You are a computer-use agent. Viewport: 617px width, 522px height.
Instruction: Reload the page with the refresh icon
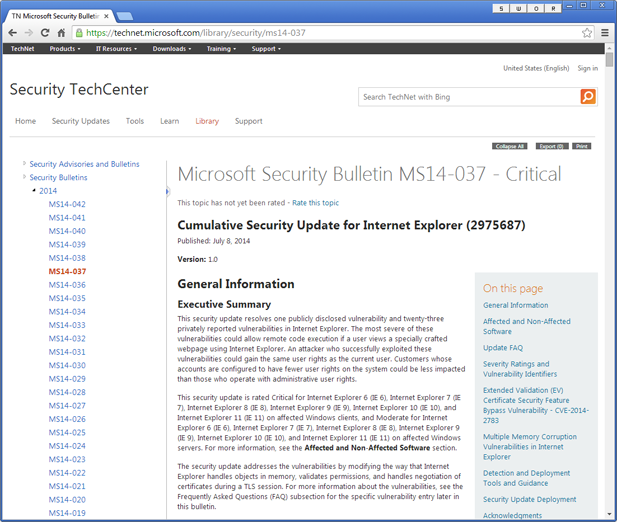tap(46, 33)
